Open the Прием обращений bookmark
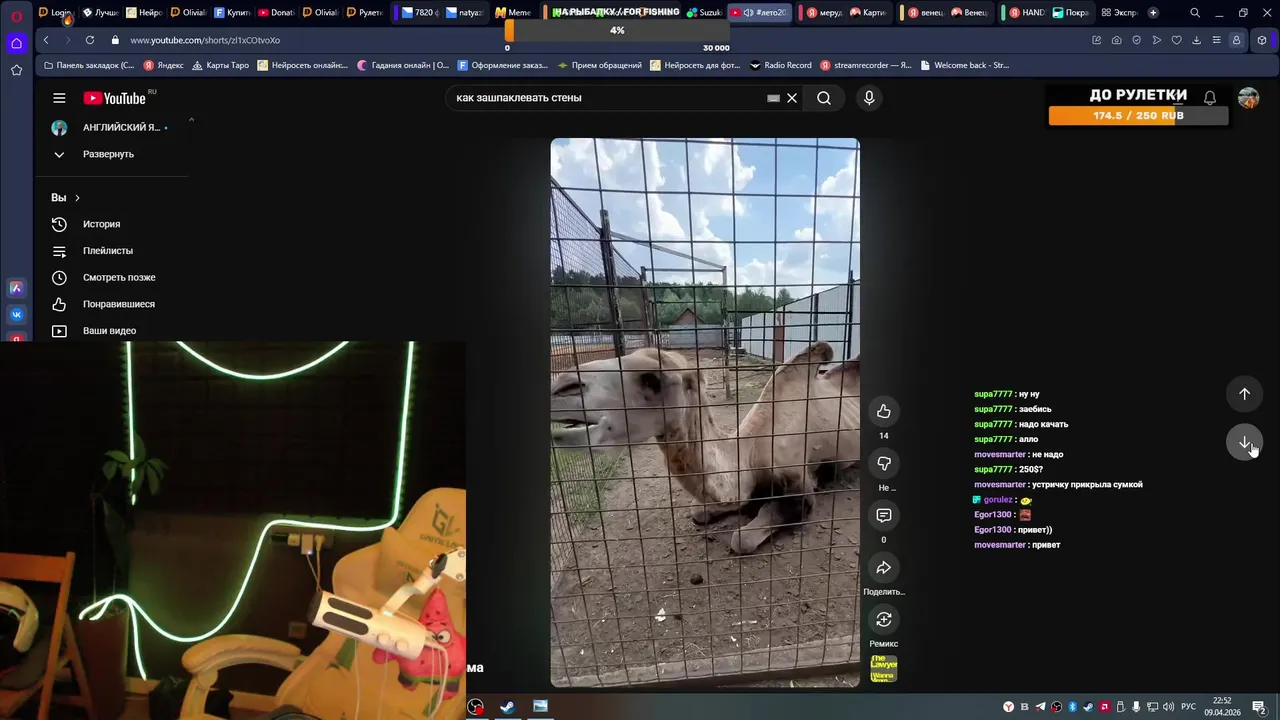 pos(600,65)
